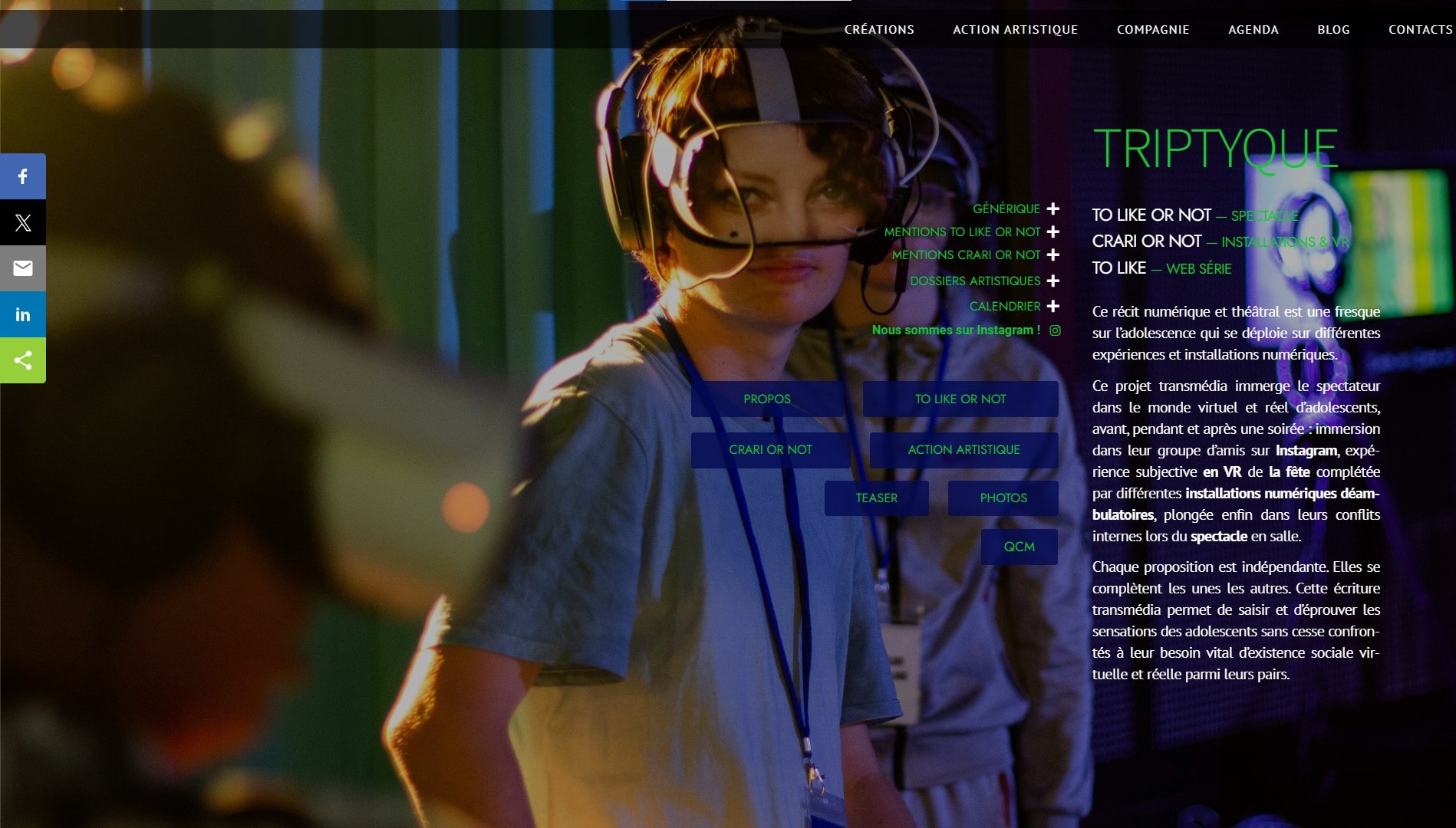
Task: Open the Créations menu
Action: click(x=878, y=30)
